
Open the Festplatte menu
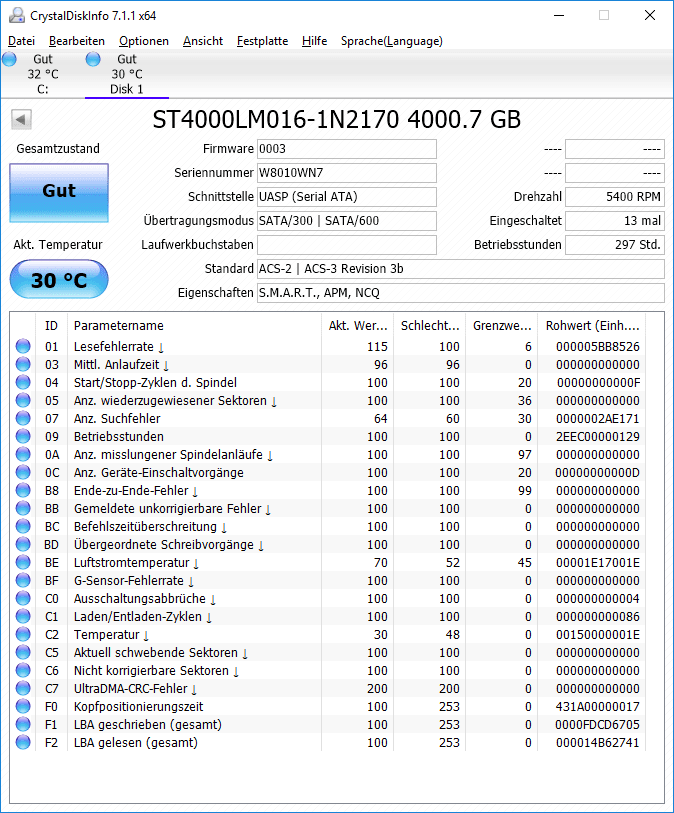262,41
